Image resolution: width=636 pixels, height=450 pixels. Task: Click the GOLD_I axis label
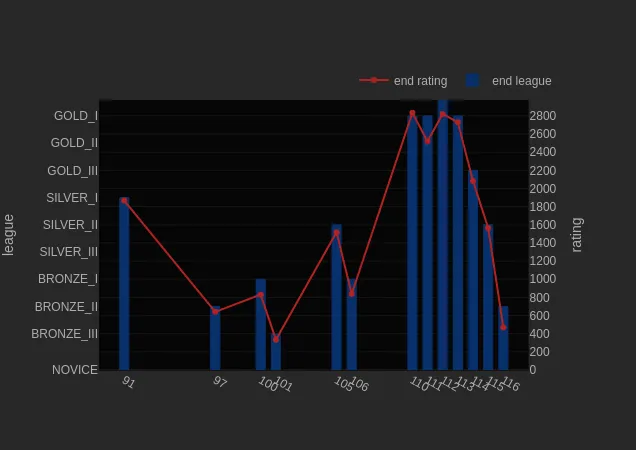point(76,116)
